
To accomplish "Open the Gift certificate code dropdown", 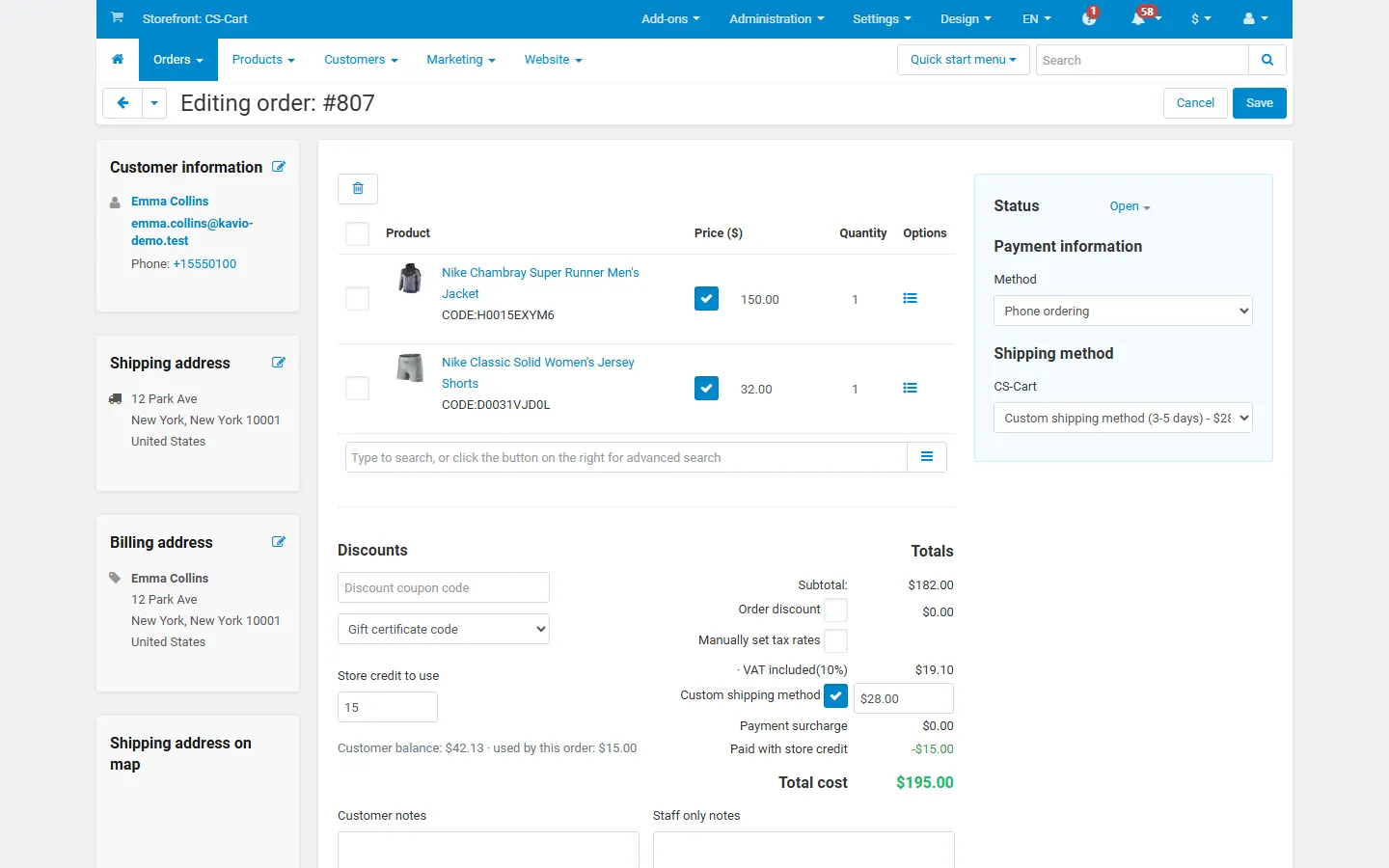I will pos(444,629).
